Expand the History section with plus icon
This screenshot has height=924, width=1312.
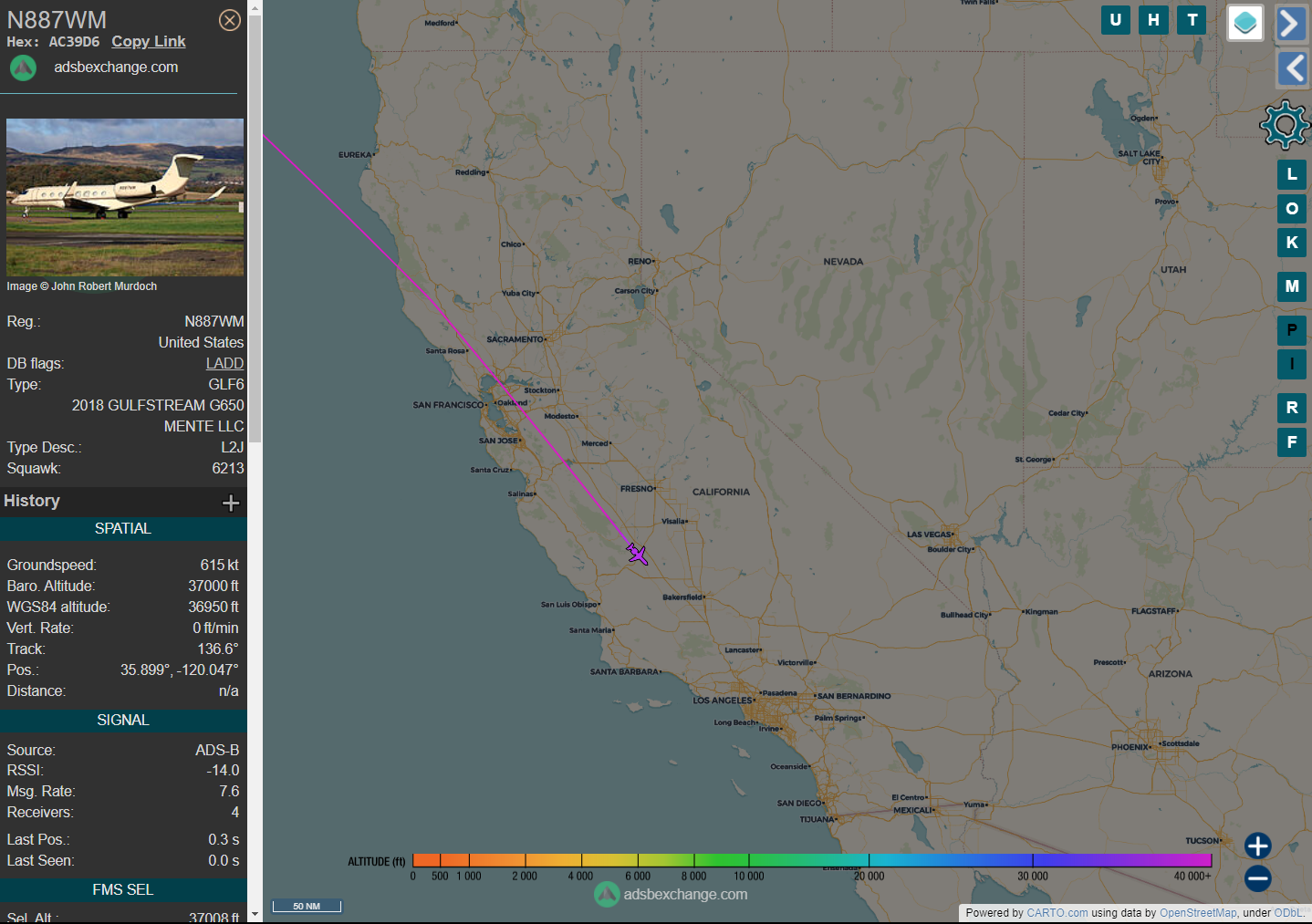click(231, 503)
